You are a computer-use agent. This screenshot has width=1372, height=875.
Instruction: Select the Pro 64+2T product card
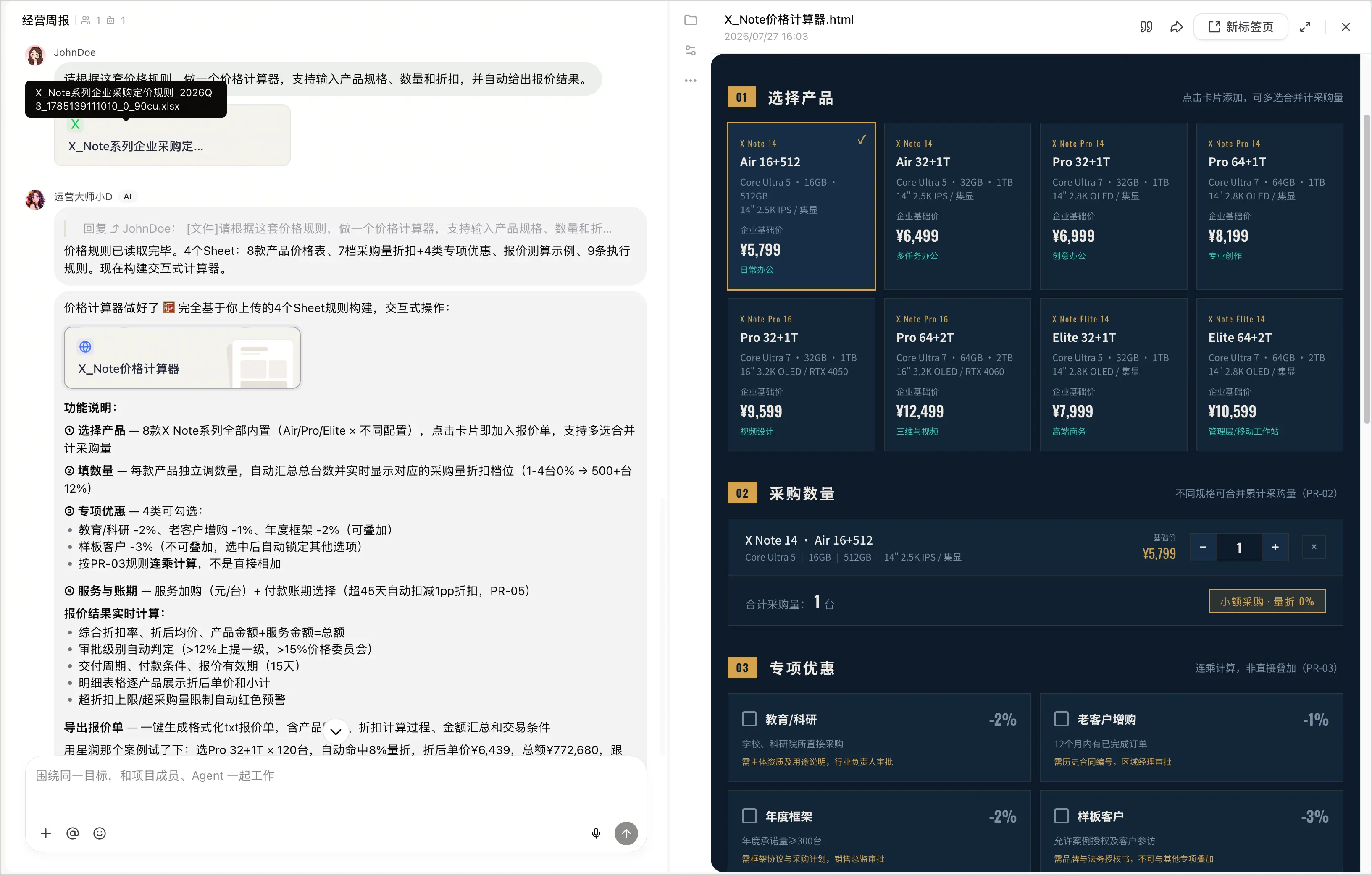957,374
